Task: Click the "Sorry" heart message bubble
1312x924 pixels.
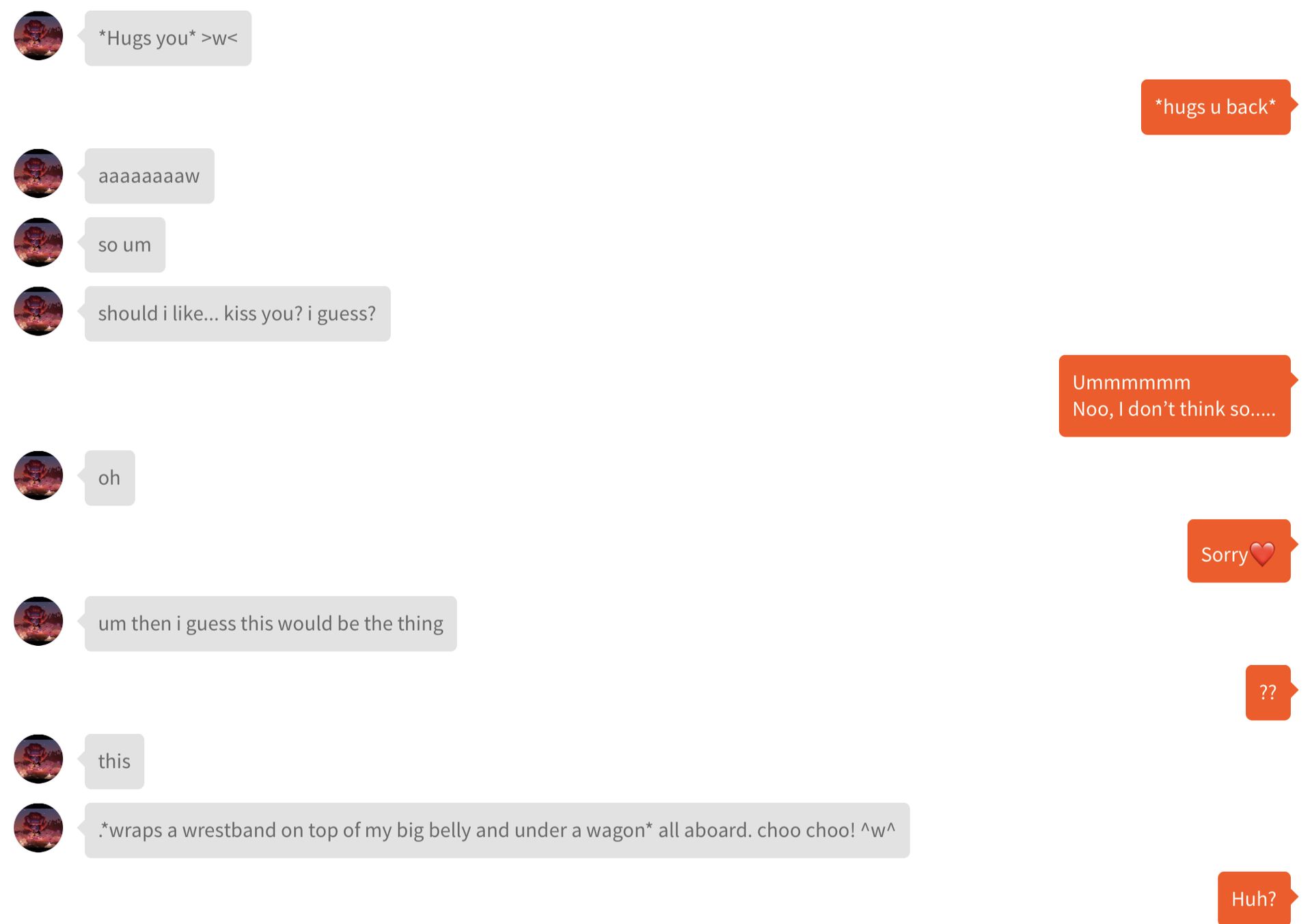Action: (1239, 552)
